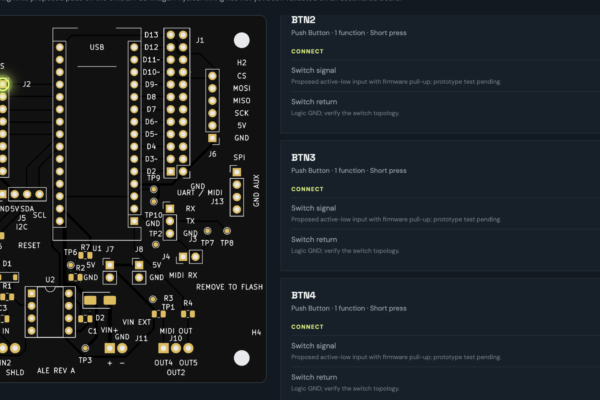Click BTN2's 'Push Button · 1 function' subtitle
Image resolution: width=600 pixels, height=400 pixels.
[349, 33]
